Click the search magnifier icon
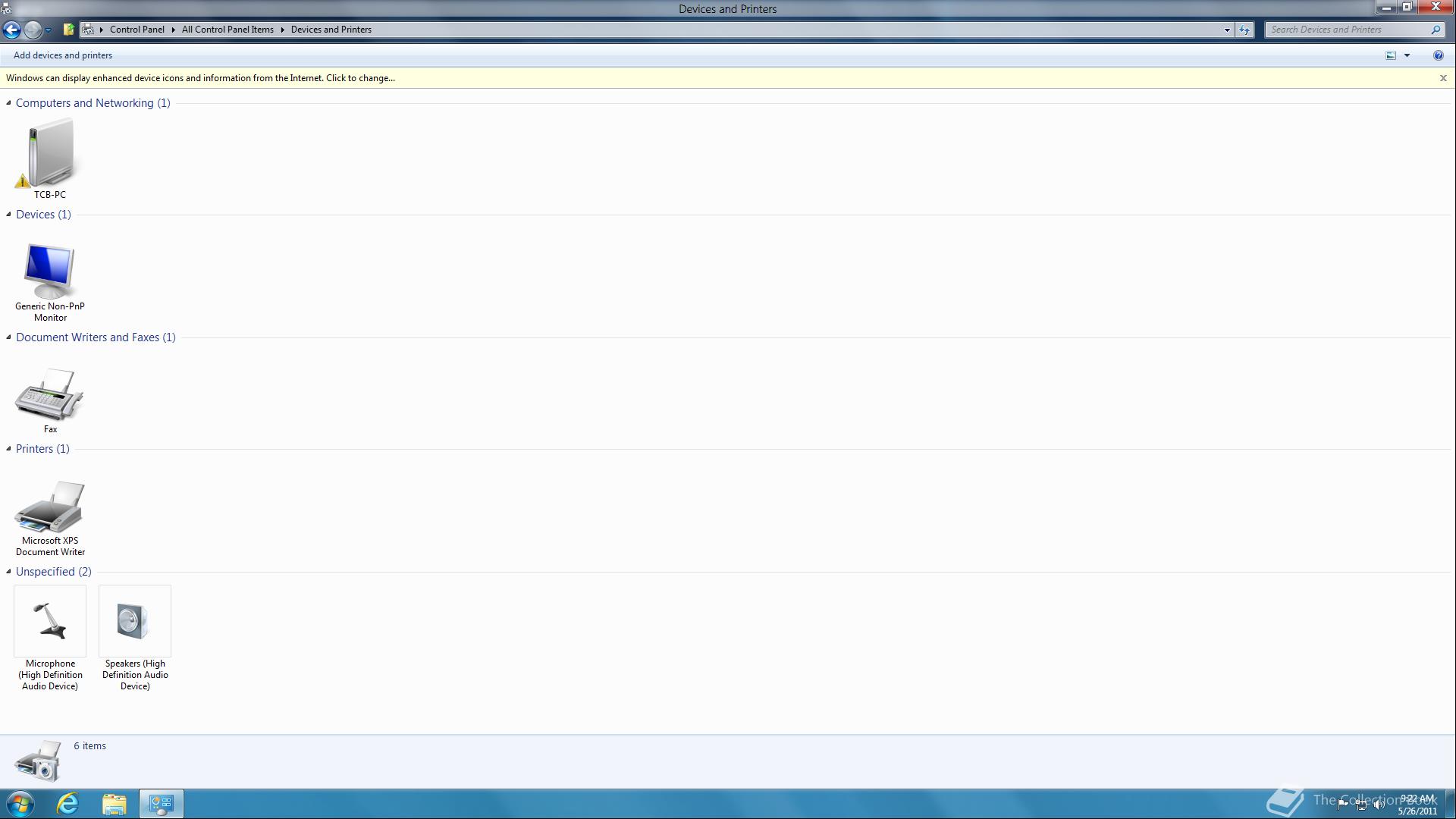1456x819 pixels. pos(1436,30)
